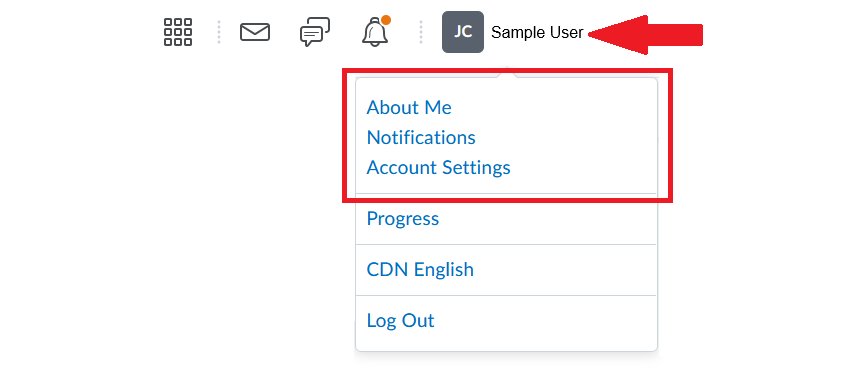Open message alerts envelope icon
This screenshot has height=368, width=854.
(255, 32)
